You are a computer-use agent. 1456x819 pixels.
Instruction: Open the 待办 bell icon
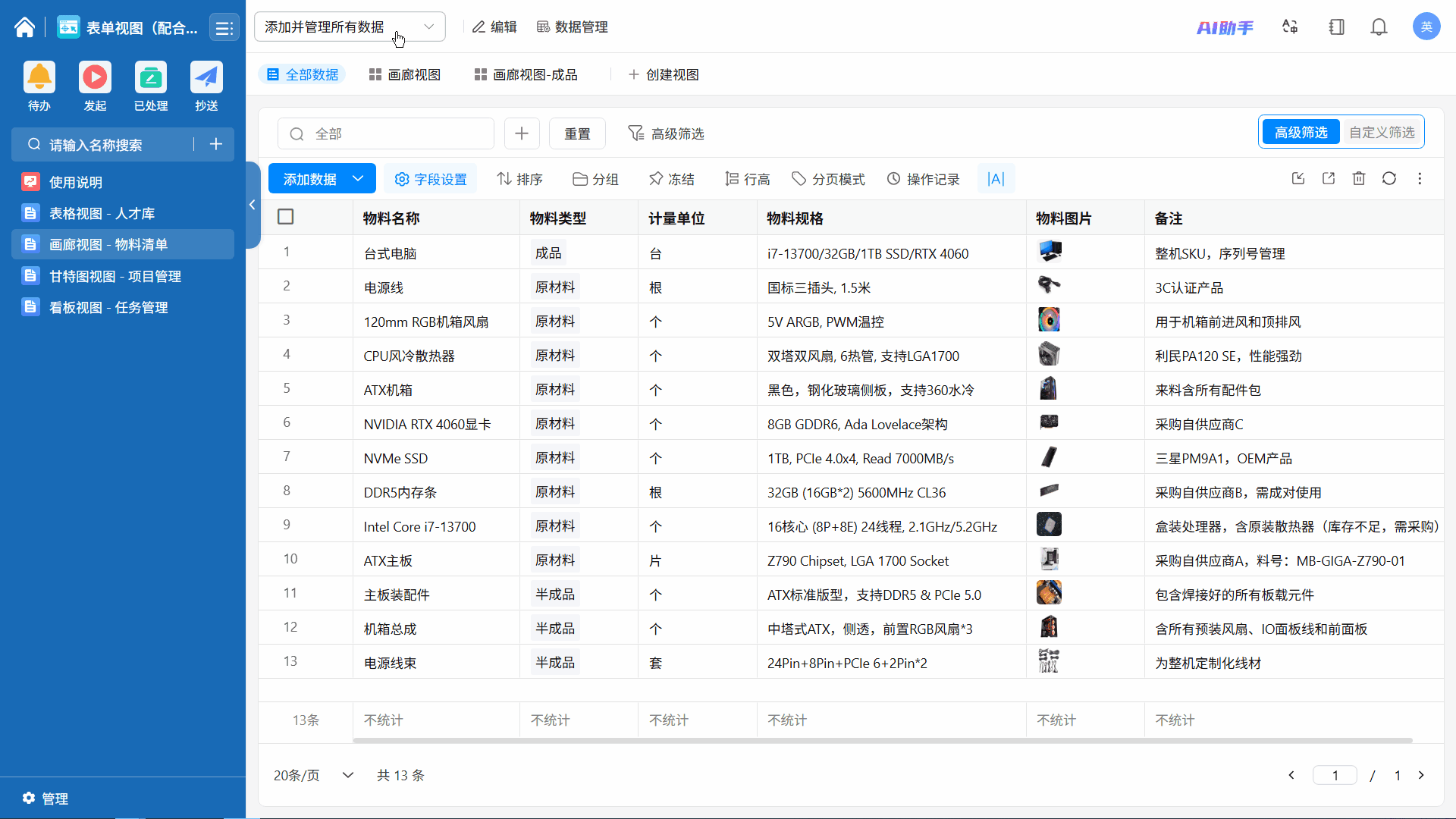(39, 77)
